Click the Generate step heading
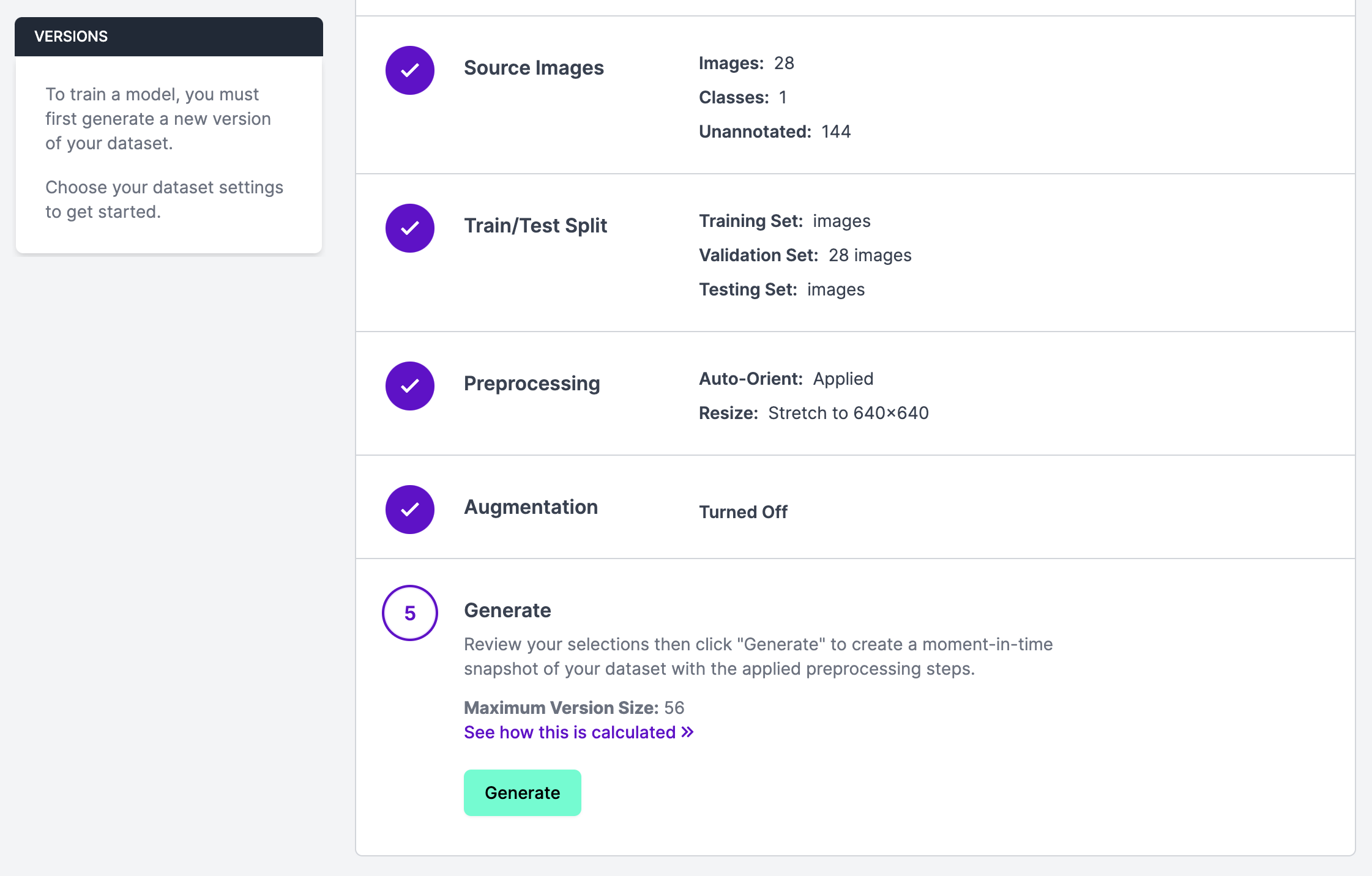The height and width of the screenshot is (876, 1372). (507, 611)
